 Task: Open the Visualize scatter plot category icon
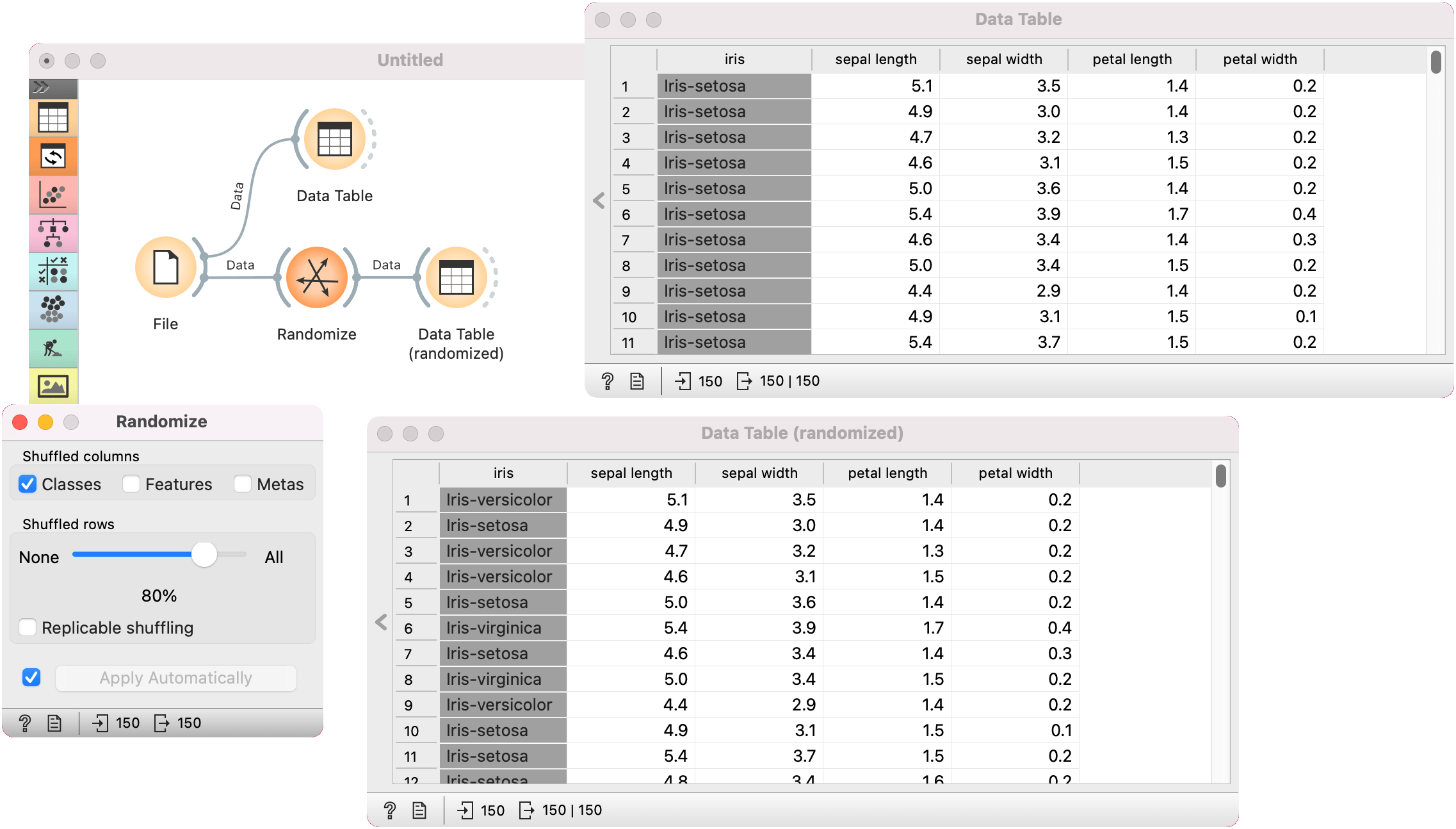[x=53, y=195]
